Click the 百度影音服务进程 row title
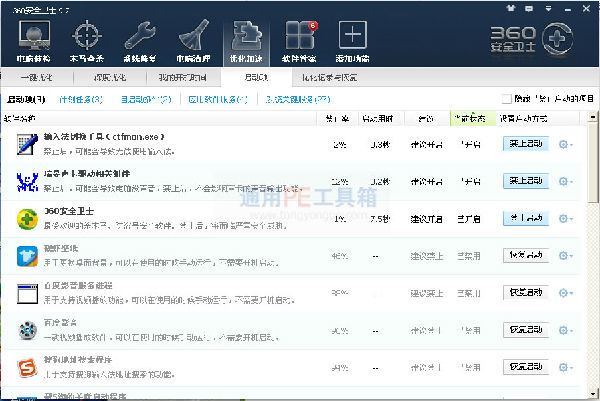The height and width of the screenshot is (401, 600). [x=78, y=286]
